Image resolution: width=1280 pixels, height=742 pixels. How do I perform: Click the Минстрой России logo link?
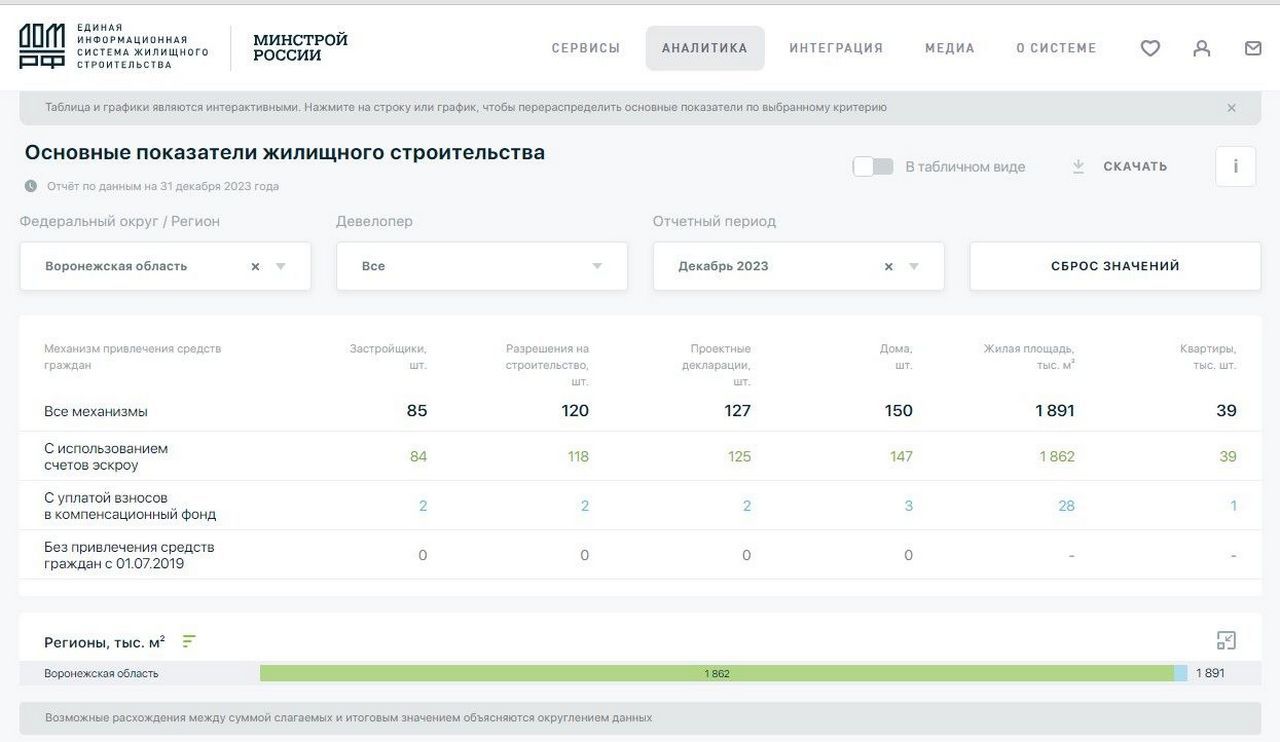coord(300,48)
